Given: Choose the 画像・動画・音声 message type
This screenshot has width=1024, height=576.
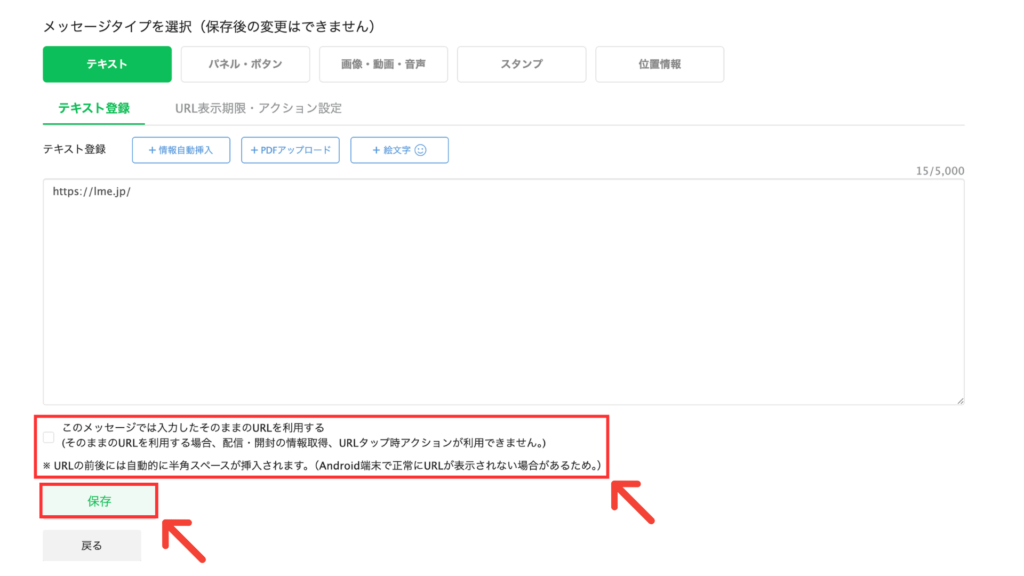Looking at the screenshot, I should (x=383, y=64).
